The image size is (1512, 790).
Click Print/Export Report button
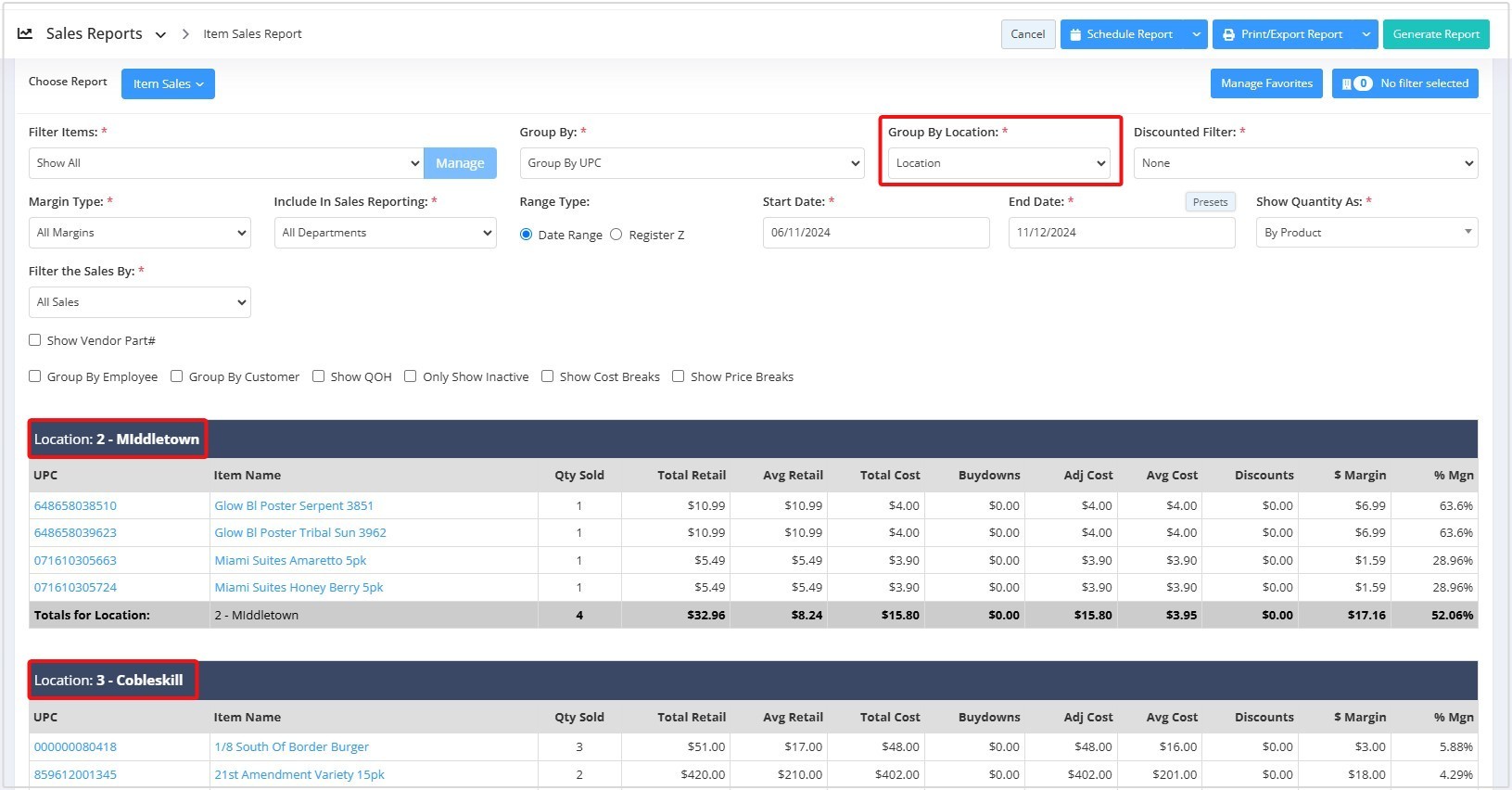pos(1283,34)
